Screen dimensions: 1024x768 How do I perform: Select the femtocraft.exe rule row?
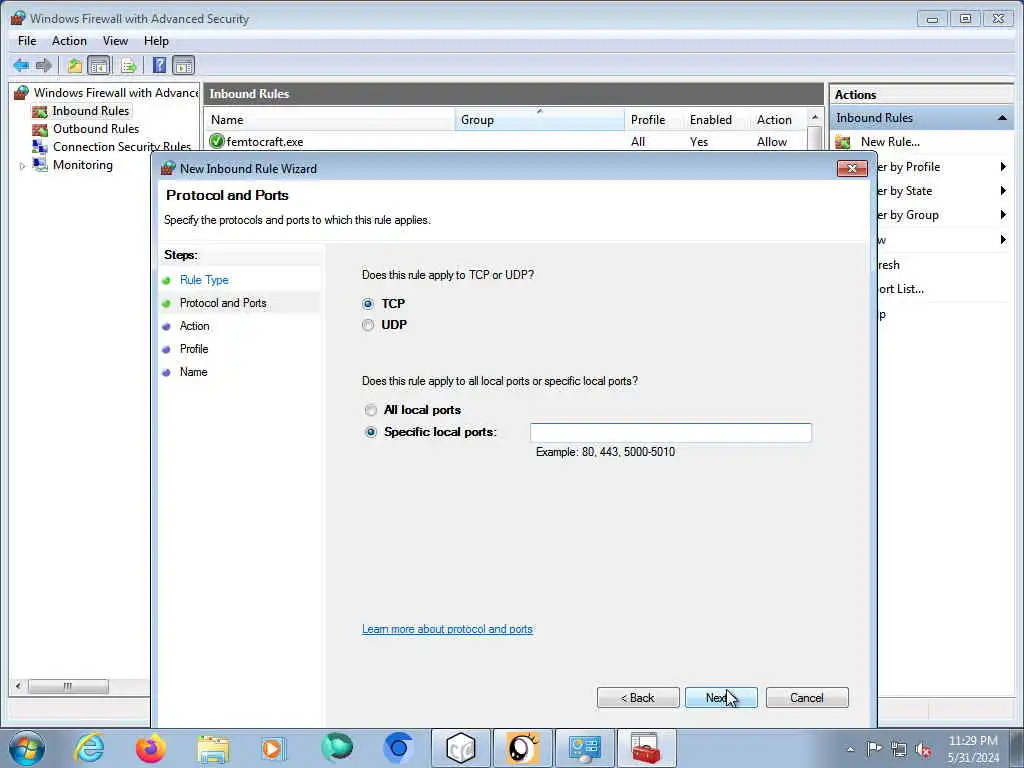click(x=506, y=142)
